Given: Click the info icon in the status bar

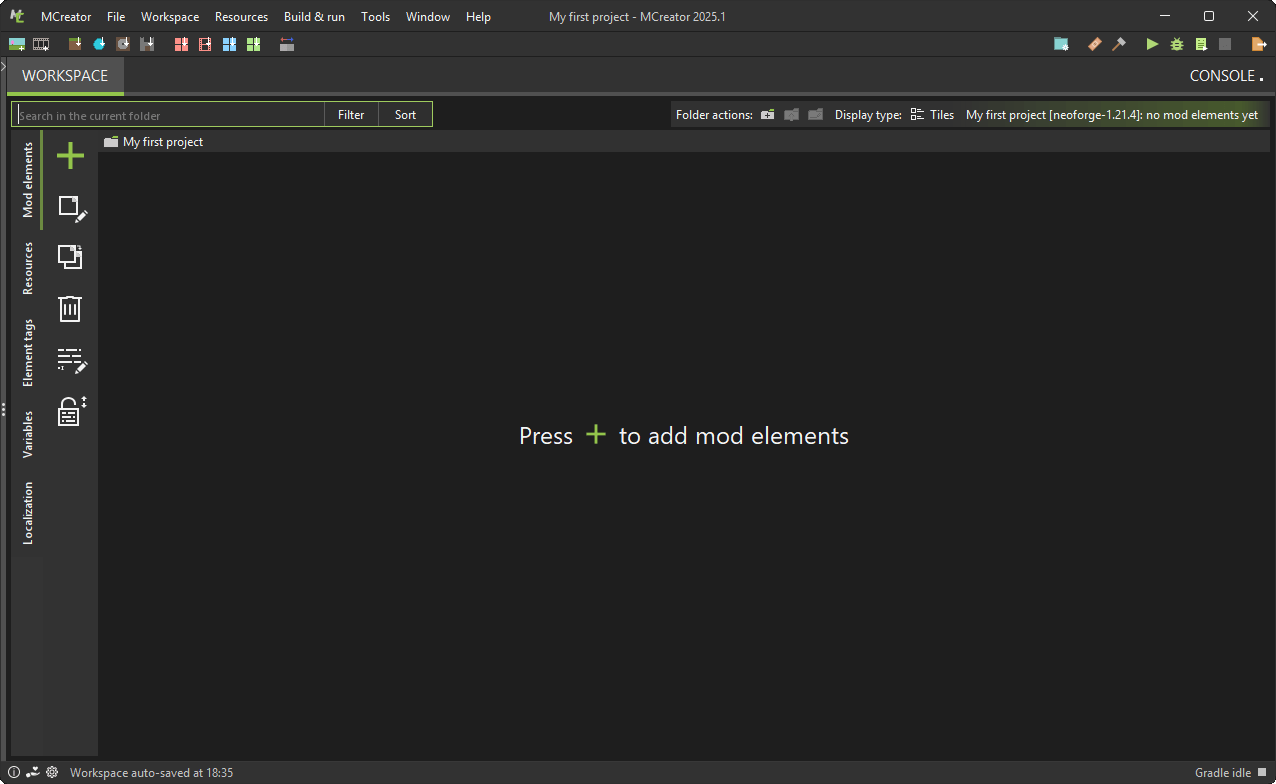Looking at the screenshot, I should [14, 772].
